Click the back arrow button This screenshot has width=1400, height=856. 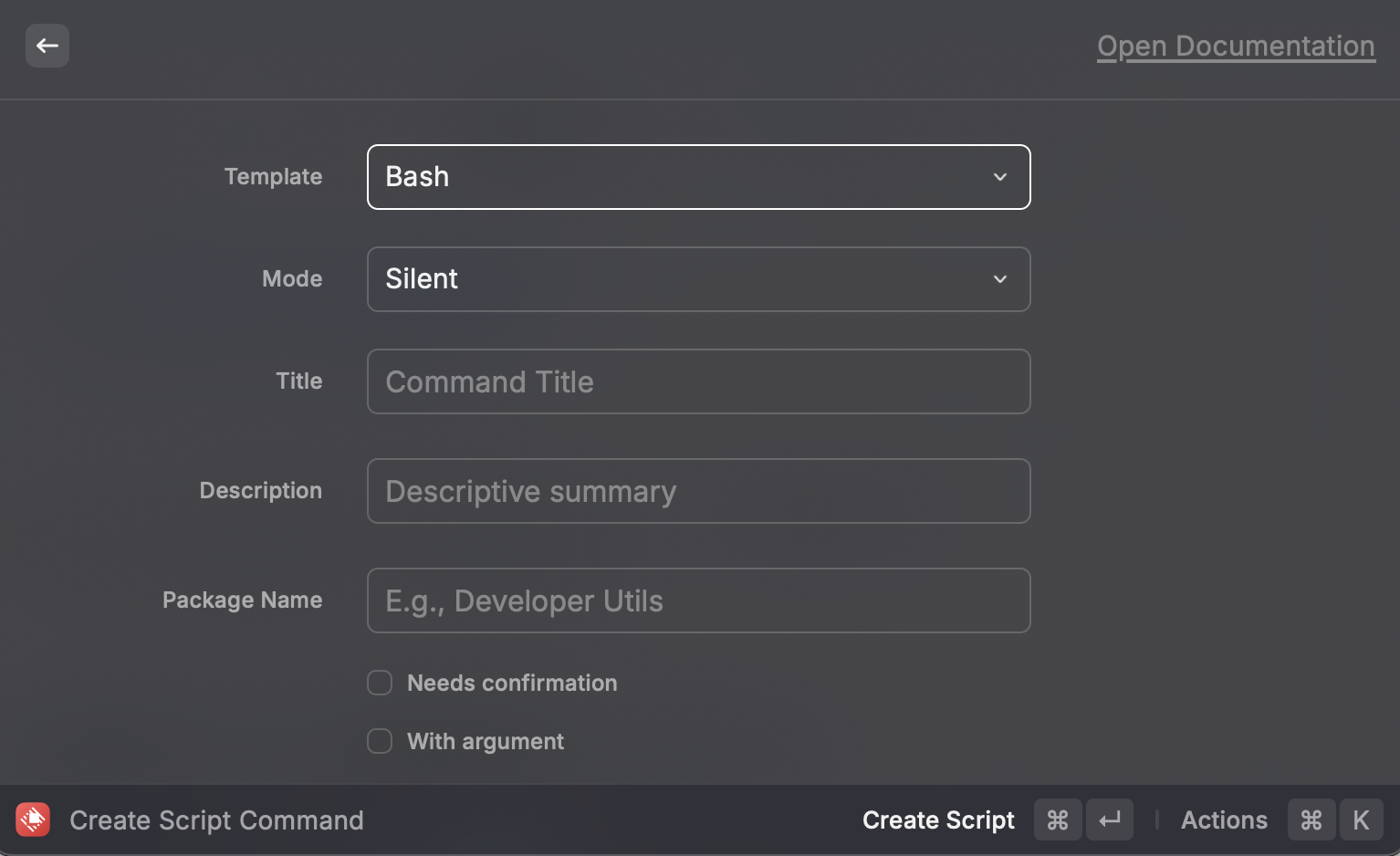[x=47, y=46]
